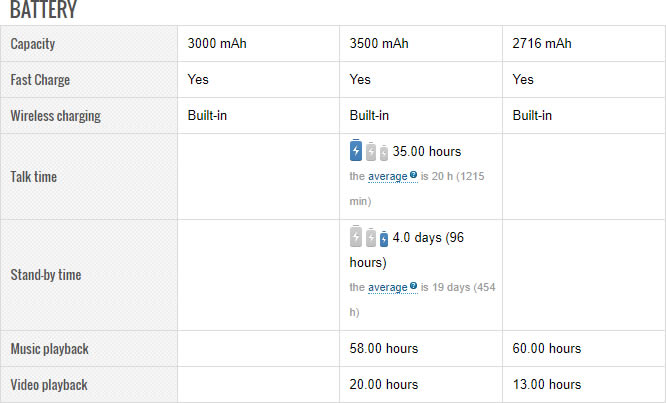
Task: Click the Talk time row label
Action: click(x=34, y=177)
